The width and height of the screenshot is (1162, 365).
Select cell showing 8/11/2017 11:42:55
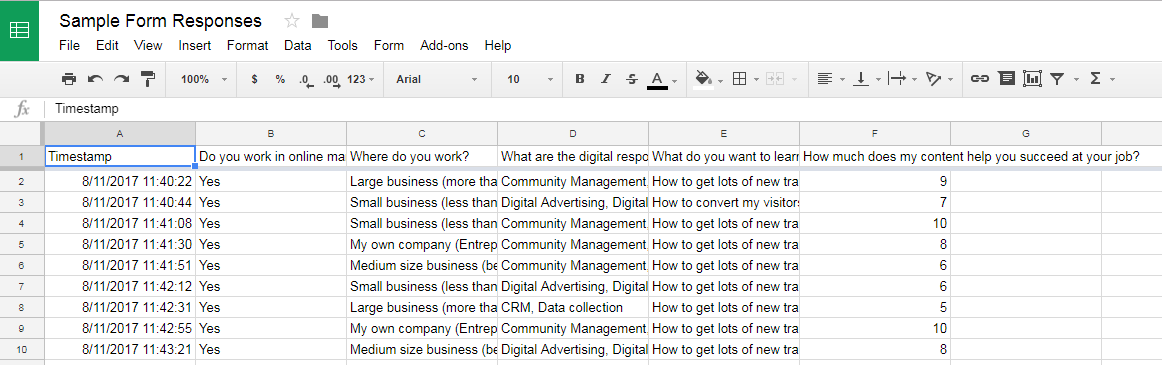pyautogui.click(x=120, y=328)
